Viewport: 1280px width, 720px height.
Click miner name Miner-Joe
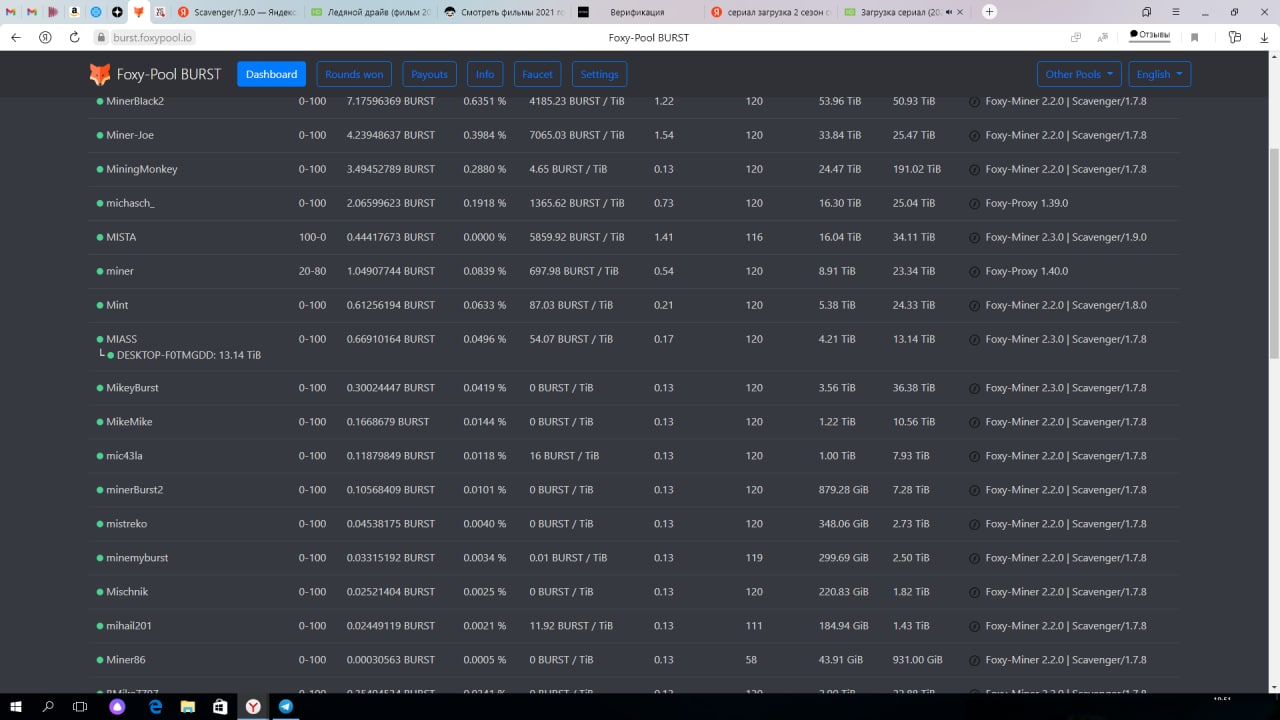tap(130, 135)
